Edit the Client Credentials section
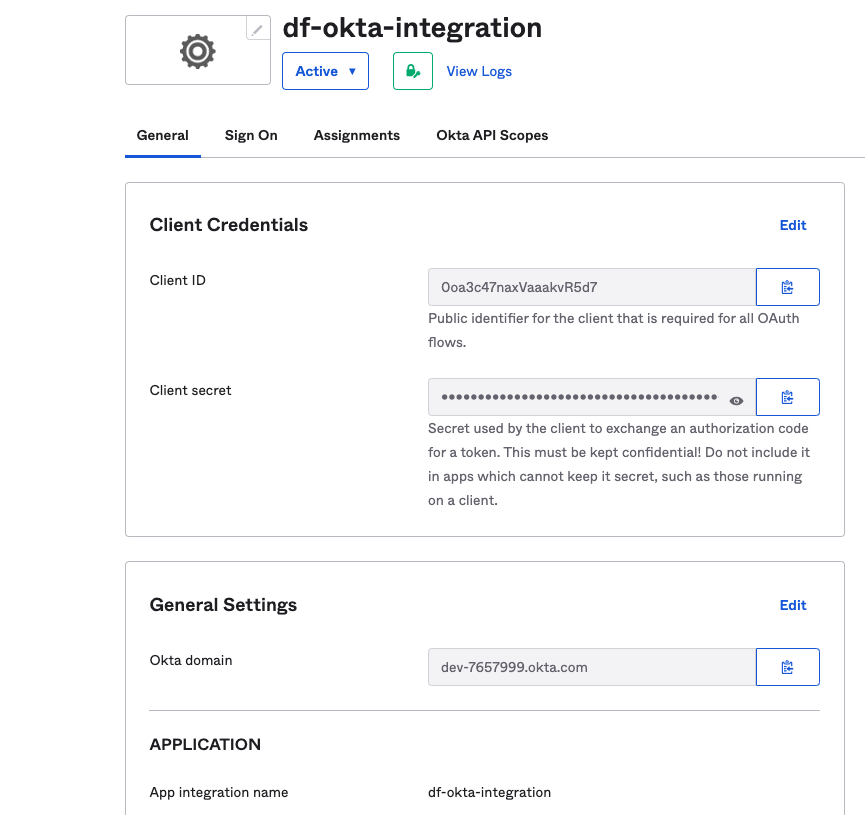Screen dimensions: 865x815 793,225
